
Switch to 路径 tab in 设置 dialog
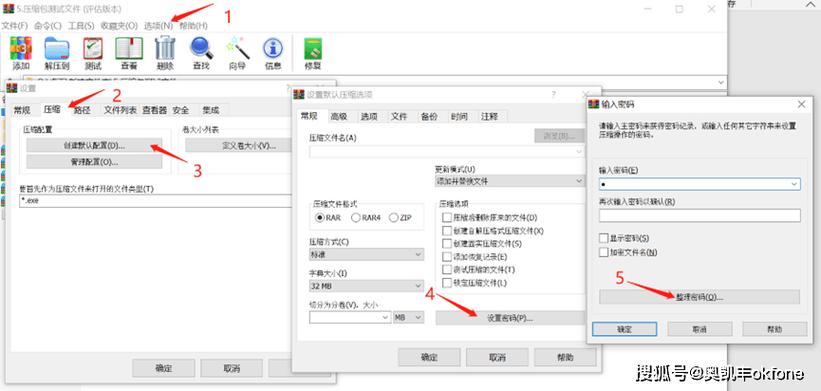(82, 110)
